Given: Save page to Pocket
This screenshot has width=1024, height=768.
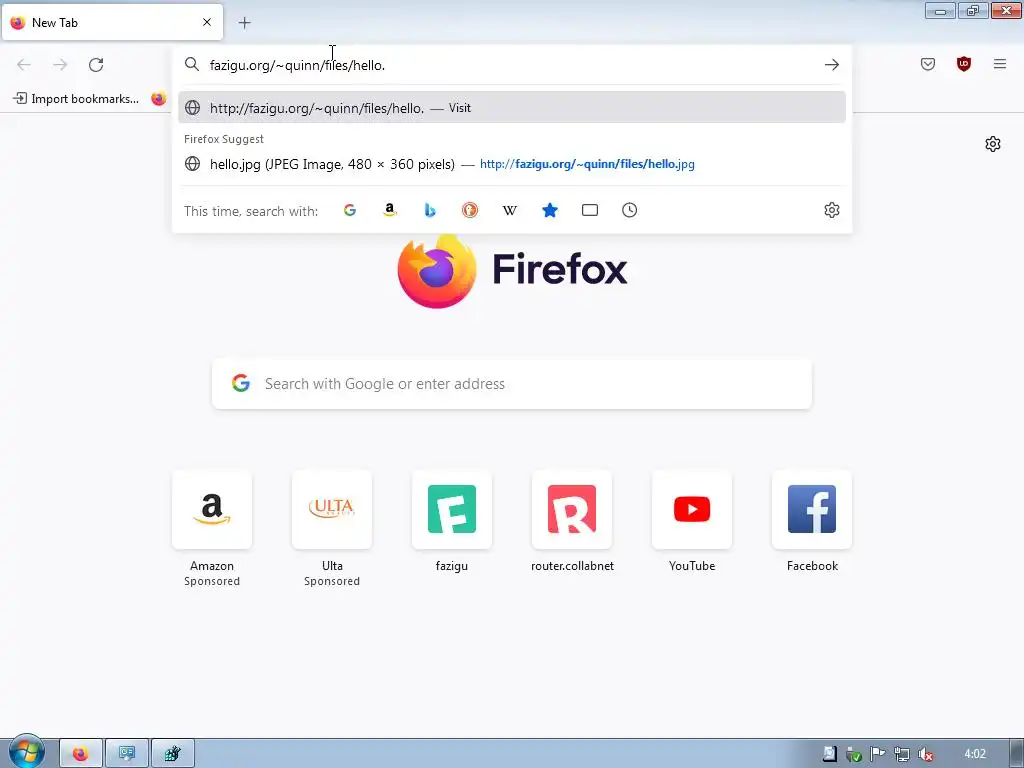Looking at the screenshot, I should tap(928, 64).
